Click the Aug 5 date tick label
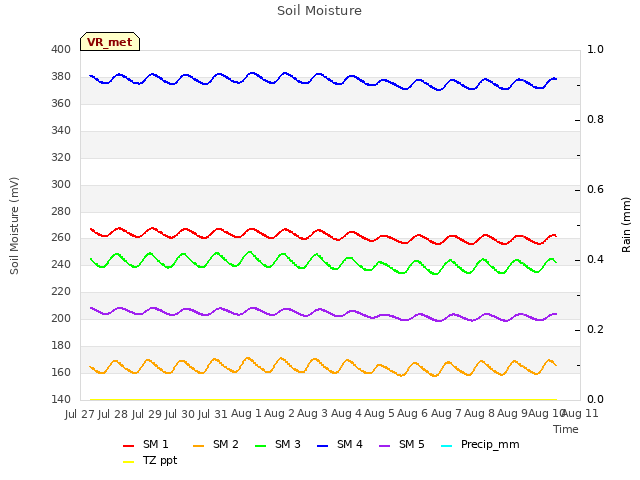 pyautogui.click(x=379, y=414)
